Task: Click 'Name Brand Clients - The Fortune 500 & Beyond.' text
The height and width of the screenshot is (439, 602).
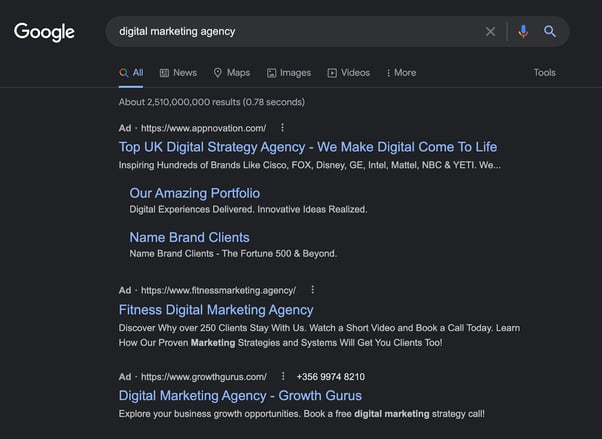Action: 233,253
